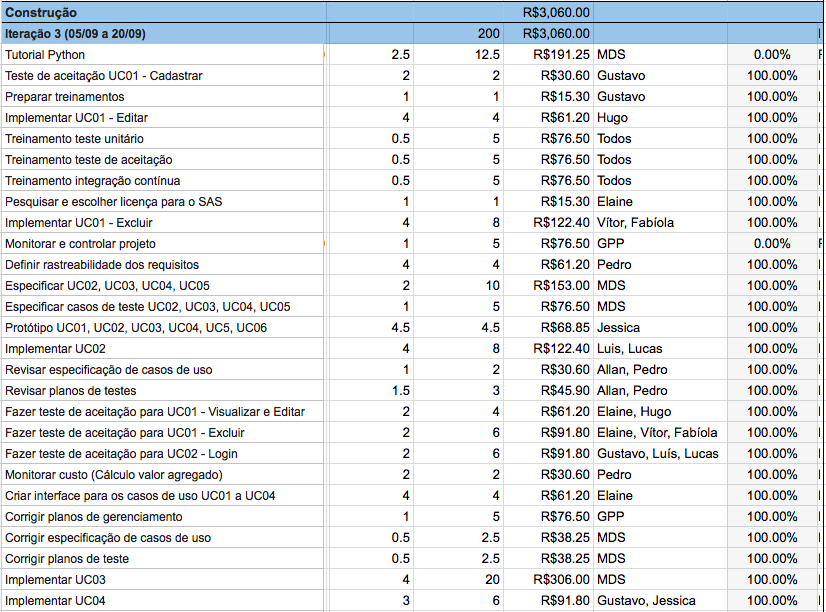
Task: Click the 'R$45.90' cost cell
Action: (x=548, y=391)
